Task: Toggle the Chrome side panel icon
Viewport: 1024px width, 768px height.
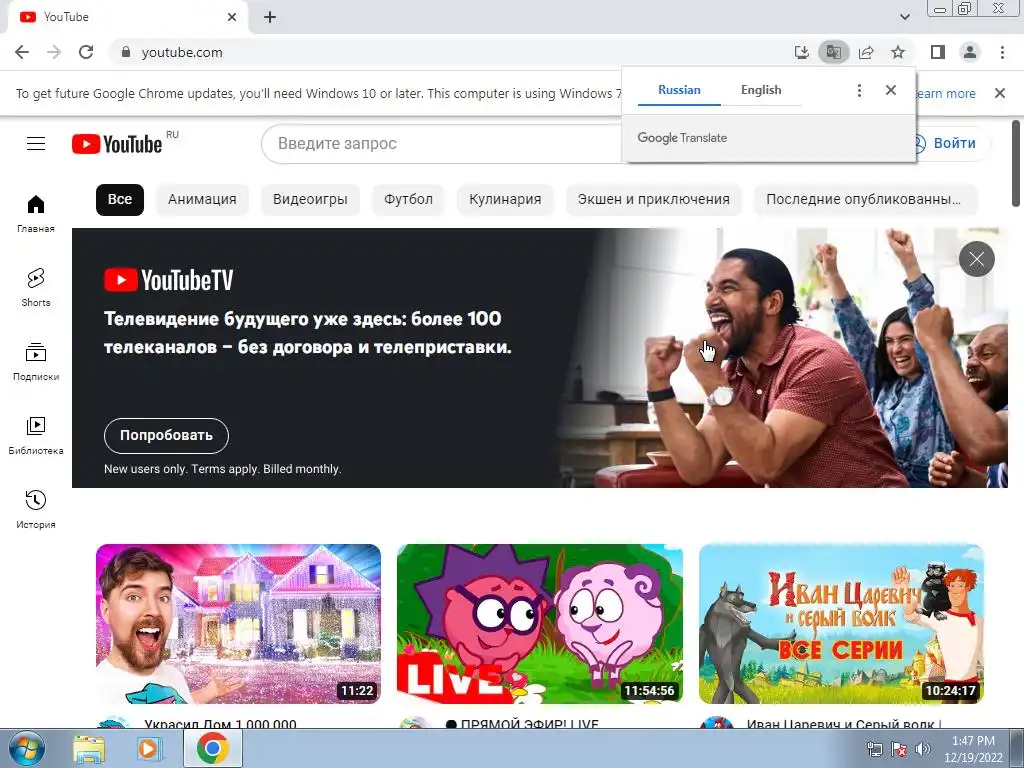Action: click(938, 52)
